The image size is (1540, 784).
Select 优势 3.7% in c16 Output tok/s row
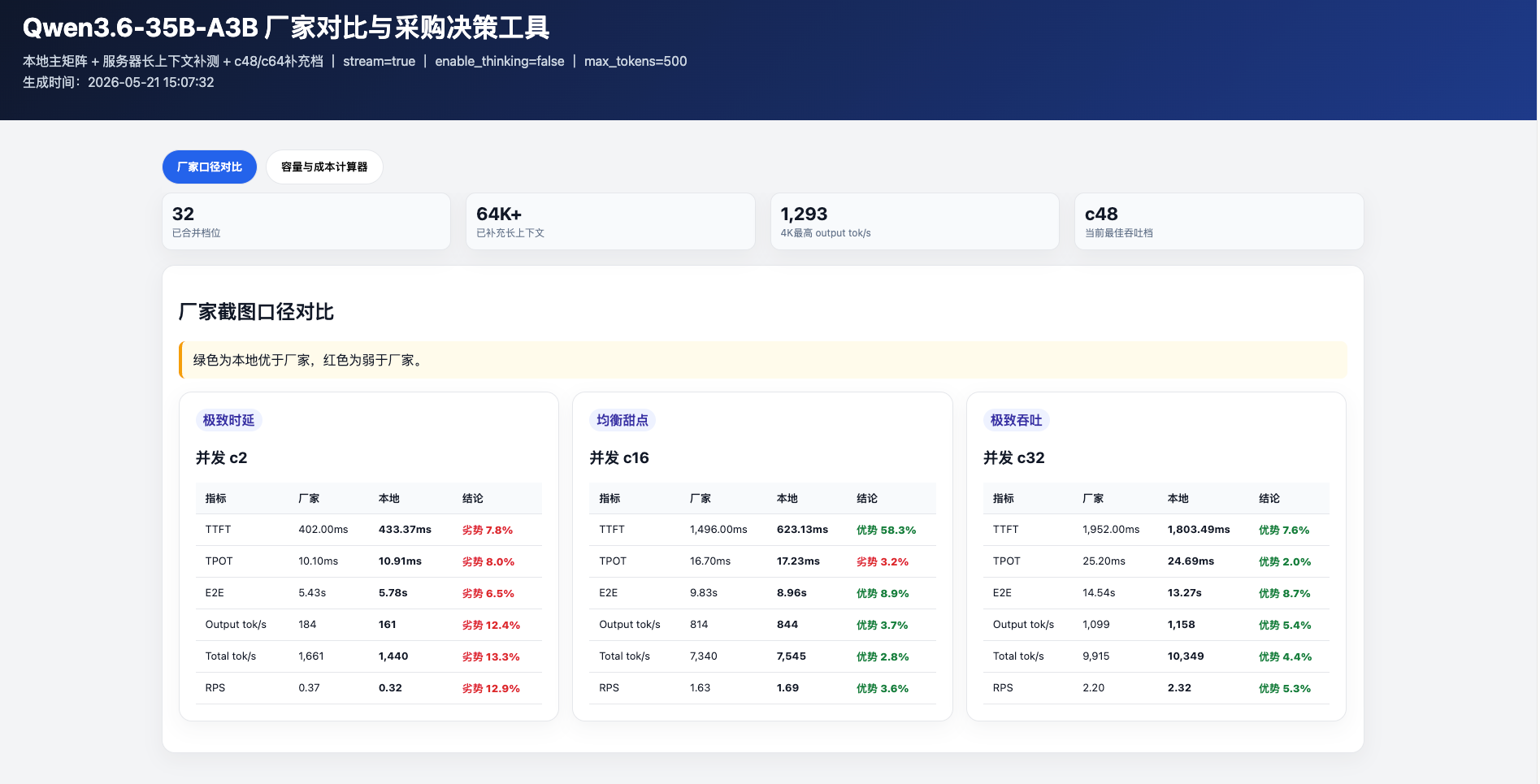point(883,625)
